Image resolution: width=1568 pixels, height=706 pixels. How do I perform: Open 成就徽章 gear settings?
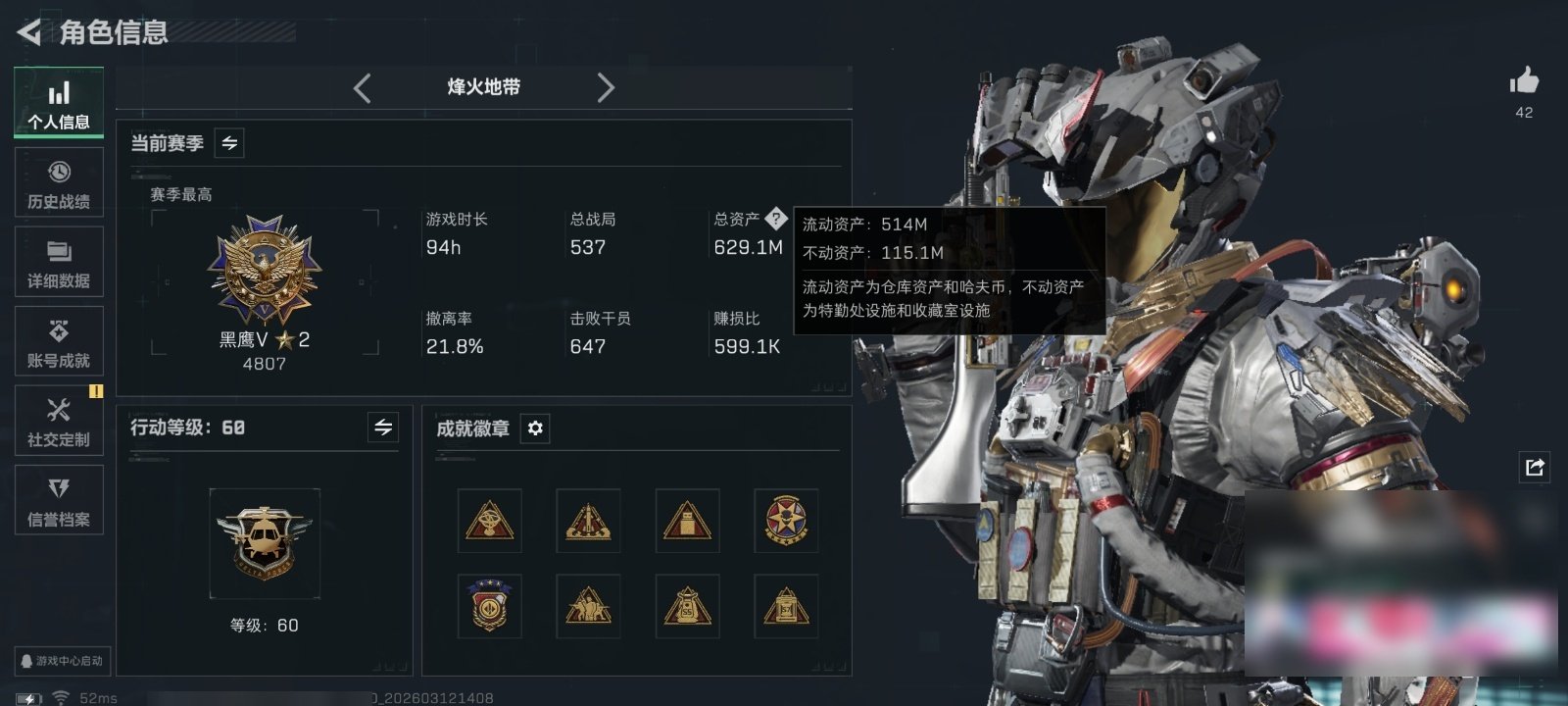pyautogui.click(x=535, y=429)
